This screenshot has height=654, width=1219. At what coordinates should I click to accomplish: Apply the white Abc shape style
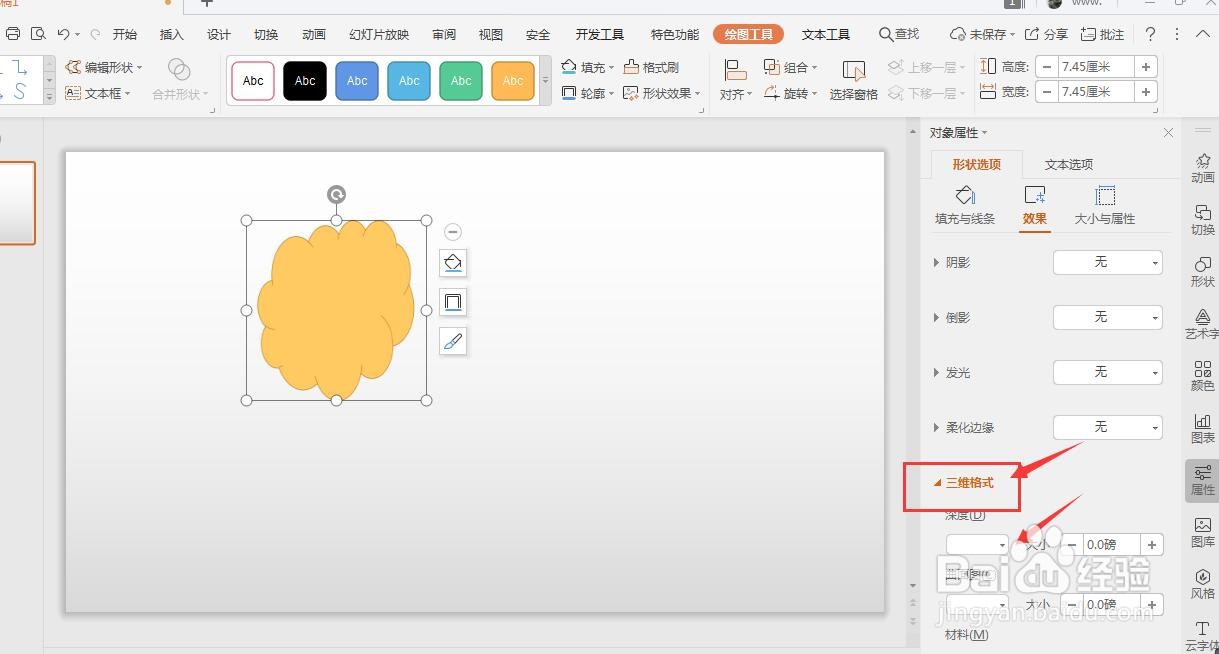tap(253, 81)
